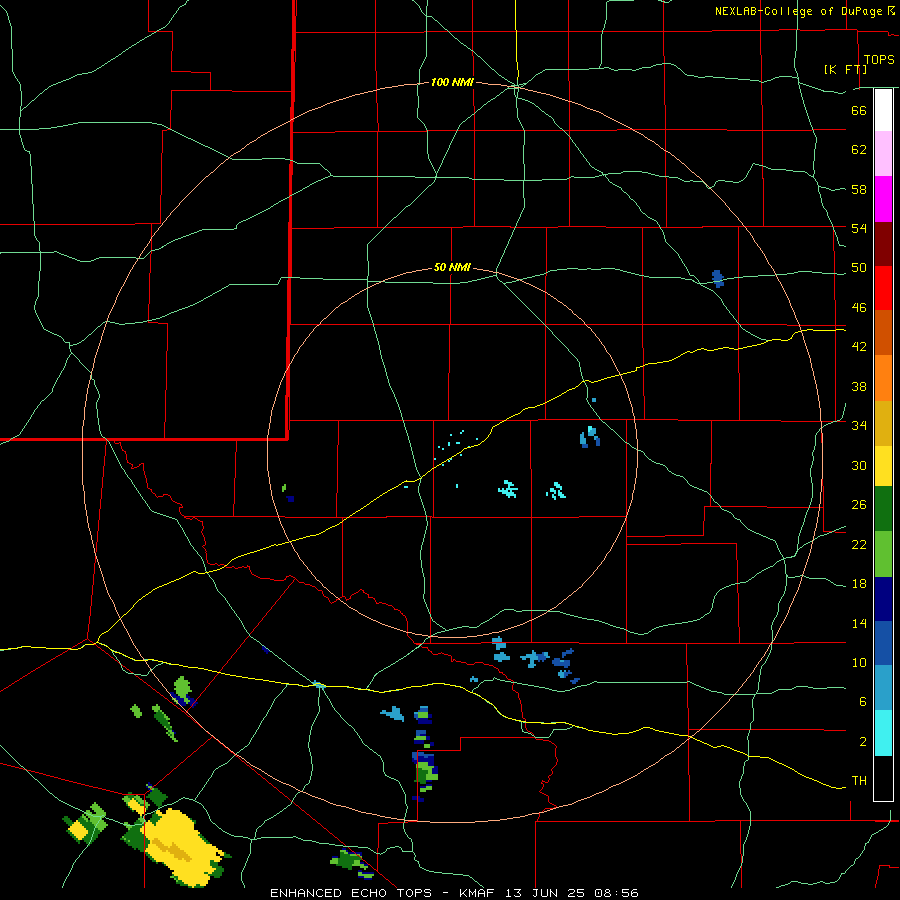The image size is (900, 900).
Task: Click the "[K FT]" units label
Action: click(x=845, y=69)
